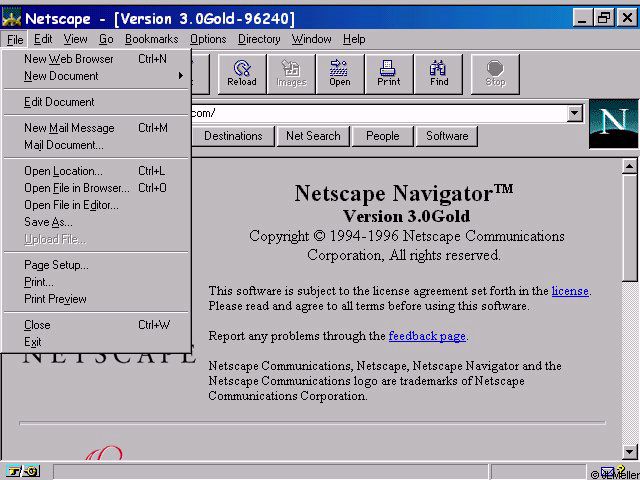The image size is (640, 480).
Task: Choose Open File in Editor...
Action: coord(97,205)
